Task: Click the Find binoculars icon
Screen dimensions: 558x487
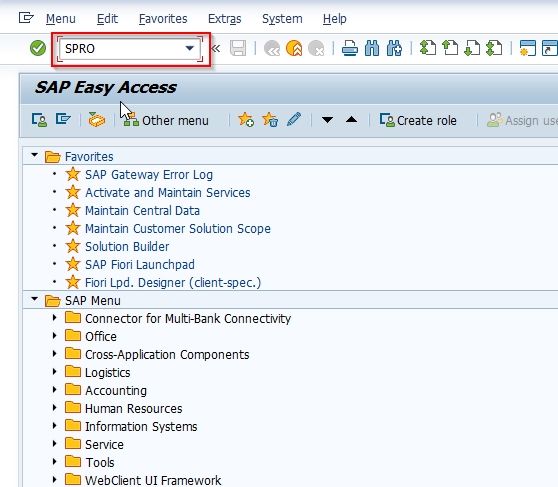Action: coord(372,48)
